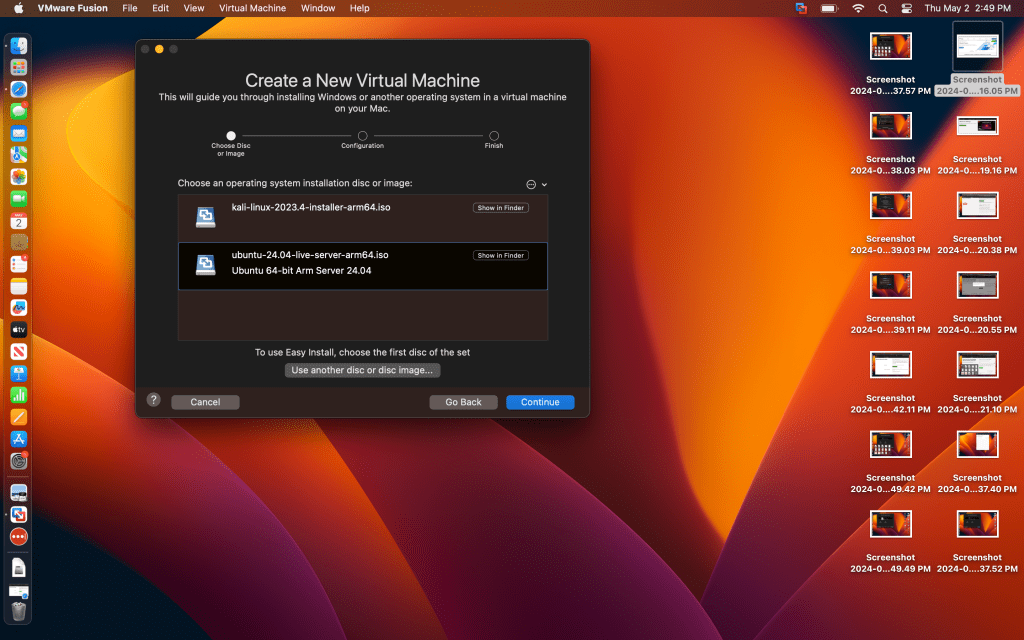Expand the ellipsis options dropdown above the list
Screen dimensions: 1024x640
536,184
